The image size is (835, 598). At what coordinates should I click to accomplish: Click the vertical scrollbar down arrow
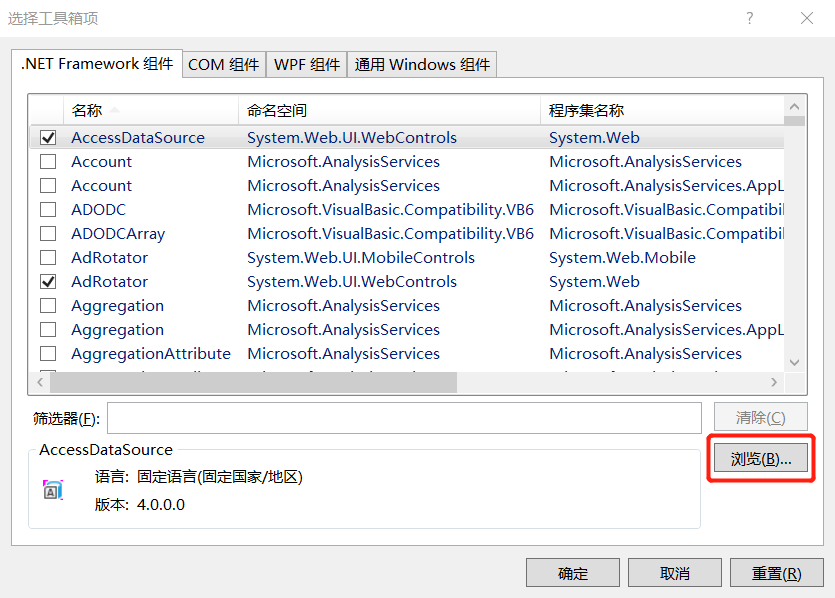coord(796,362)
